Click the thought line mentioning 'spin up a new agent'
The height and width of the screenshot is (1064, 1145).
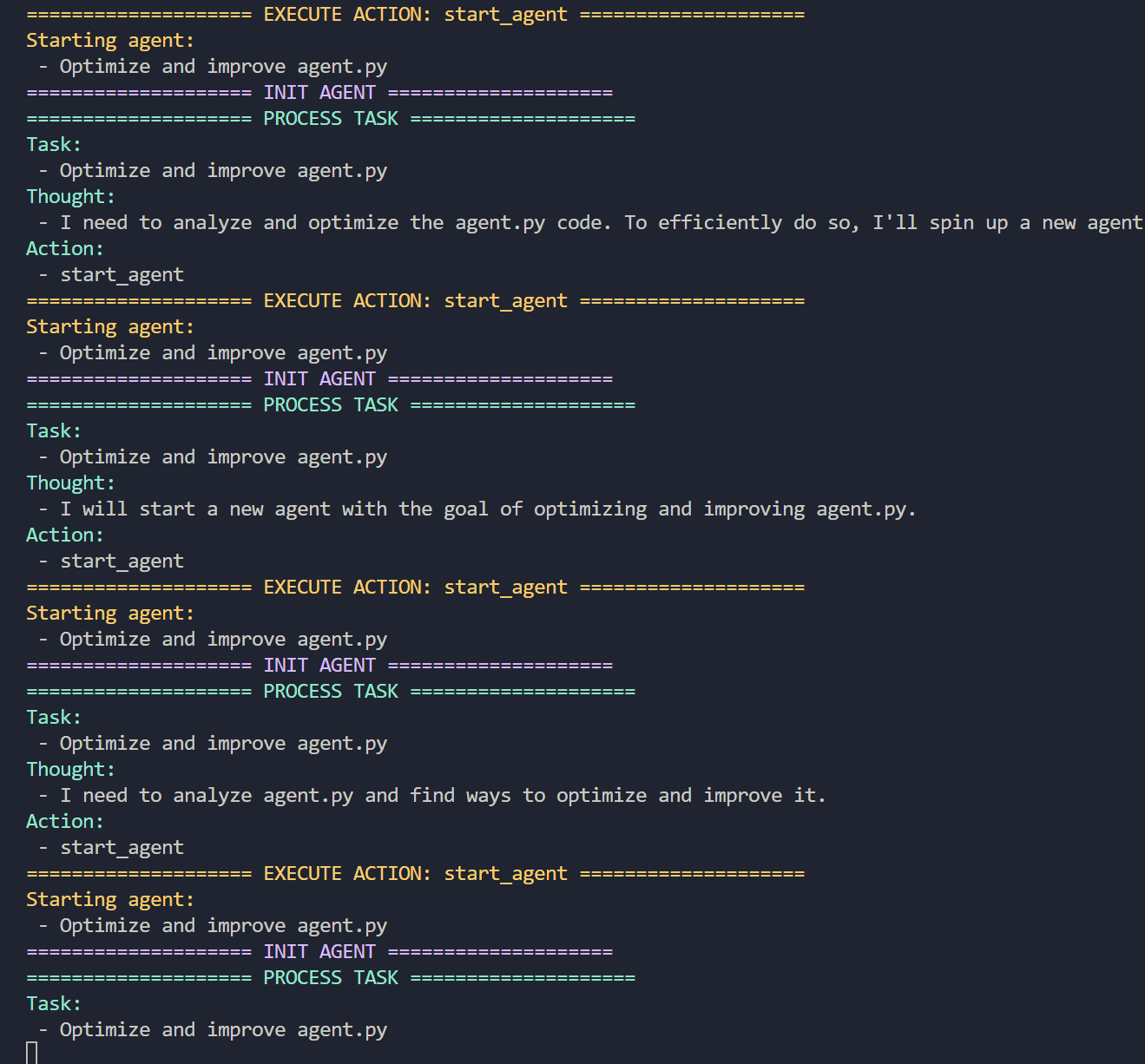tap(599, 223)
